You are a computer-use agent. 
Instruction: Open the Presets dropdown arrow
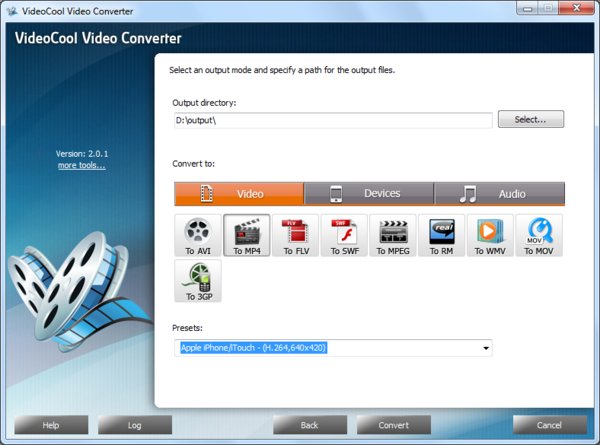[x=486, y=348]
